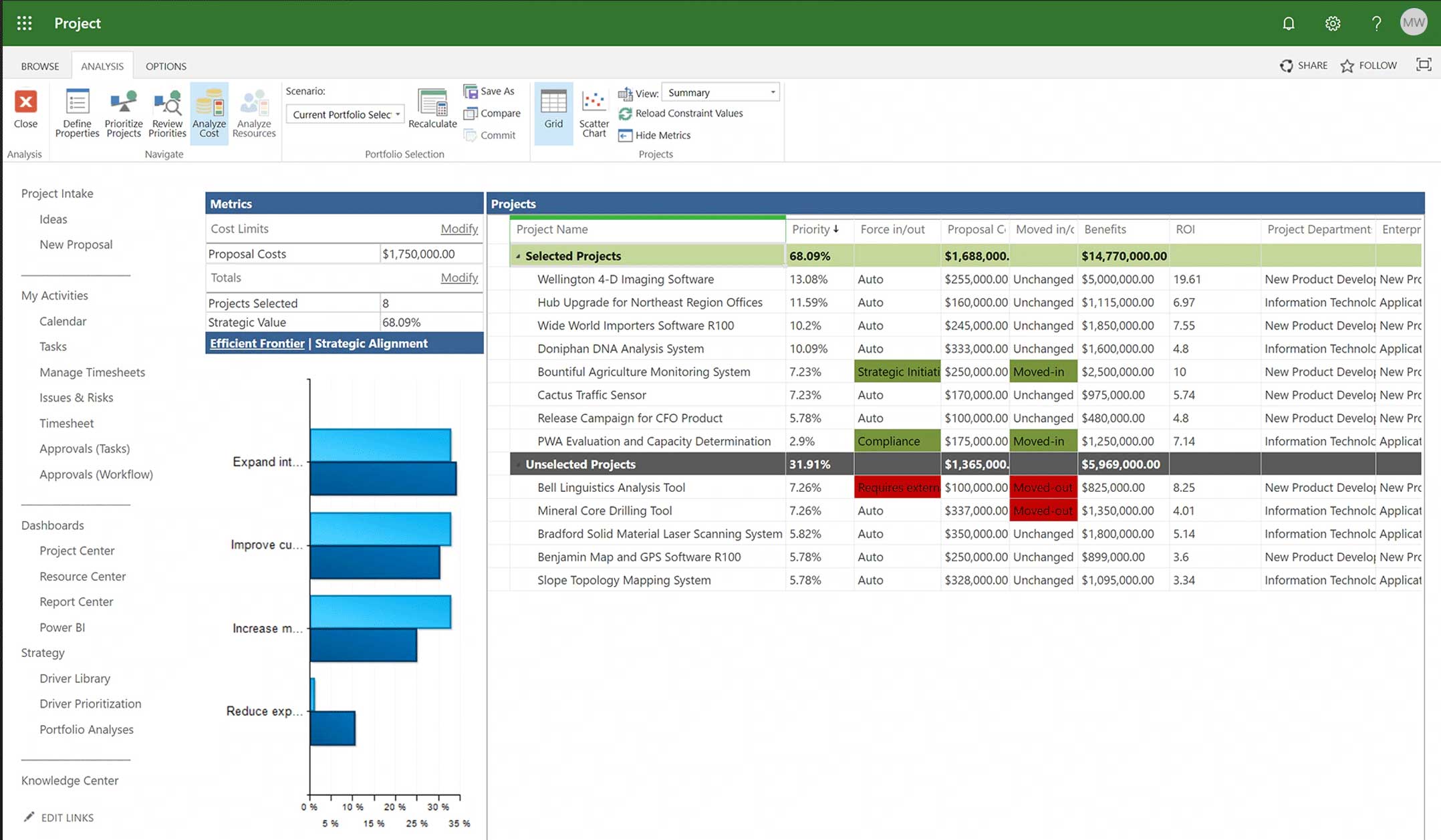
Task: Expand the View Summary dropdown
Action: coord(720,92)
